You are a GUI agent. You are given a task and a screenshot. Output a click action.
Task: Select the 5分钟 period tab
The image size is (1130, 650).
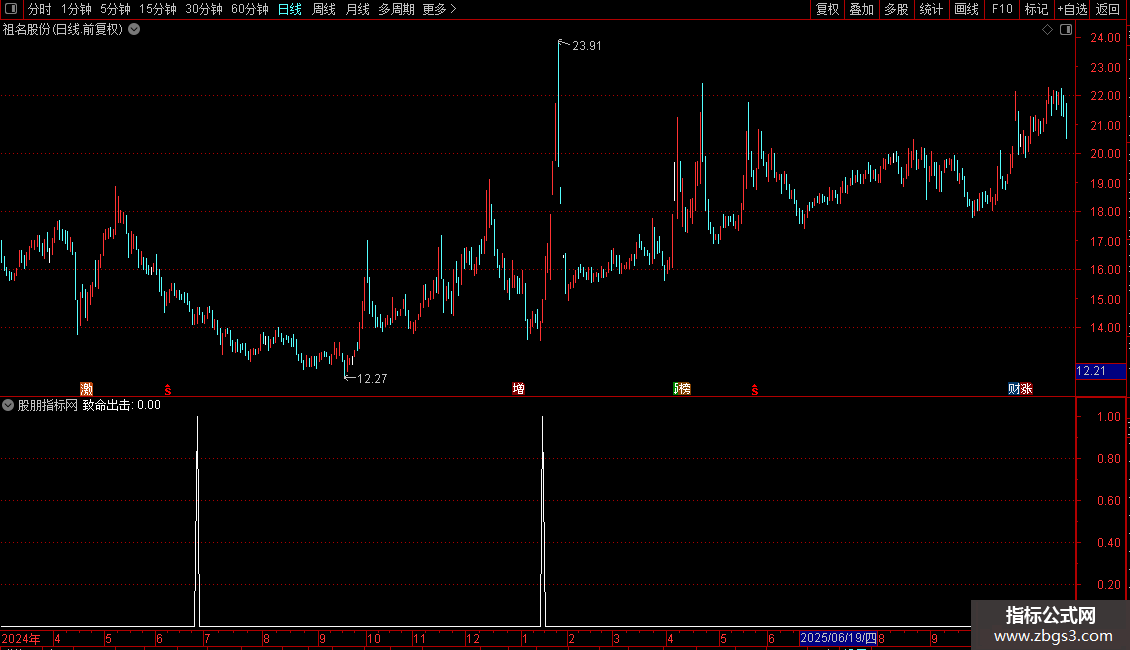(115, 9)
